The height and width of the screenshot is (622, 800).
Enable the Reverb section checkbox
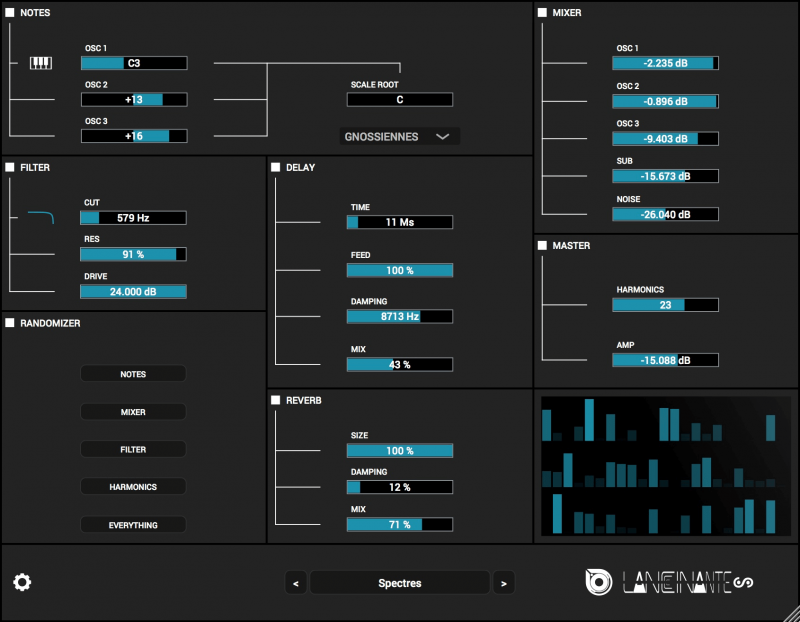click(276, 400)
